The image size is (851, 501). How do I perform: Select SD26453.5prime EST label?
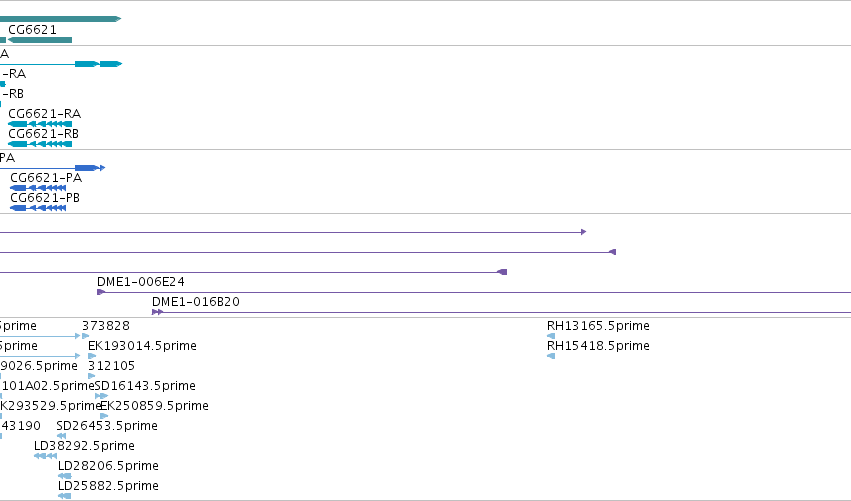coord(107,427)
